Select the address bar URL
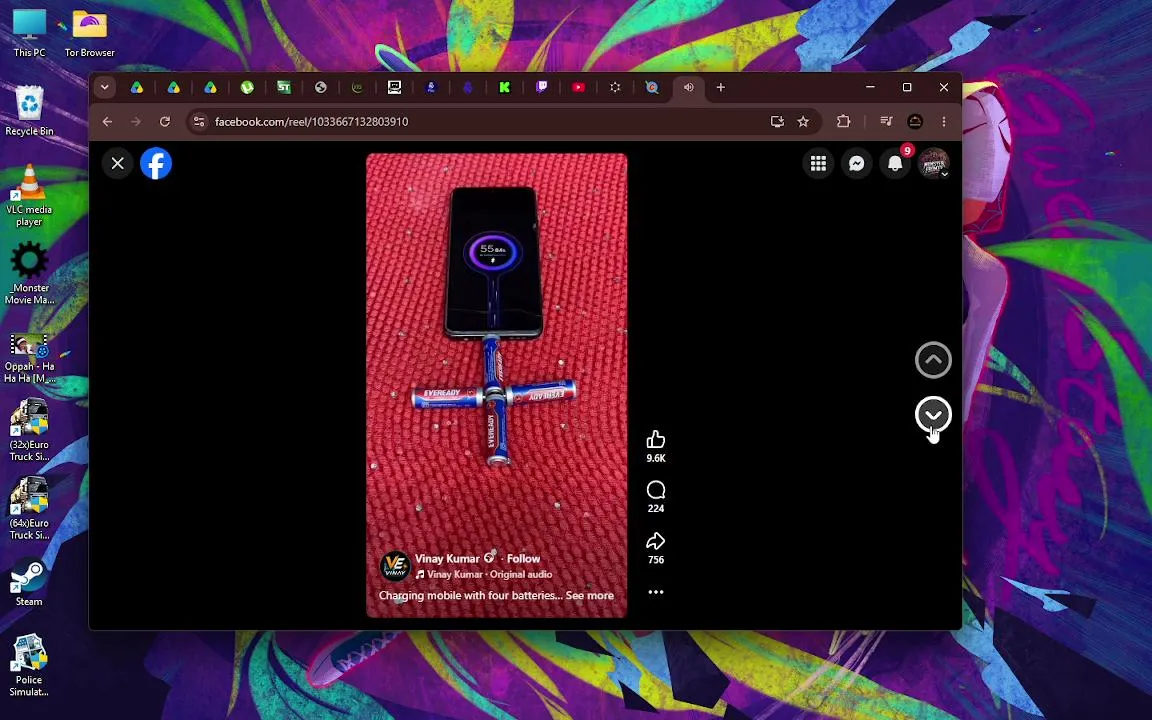 (x=312, y=121)
